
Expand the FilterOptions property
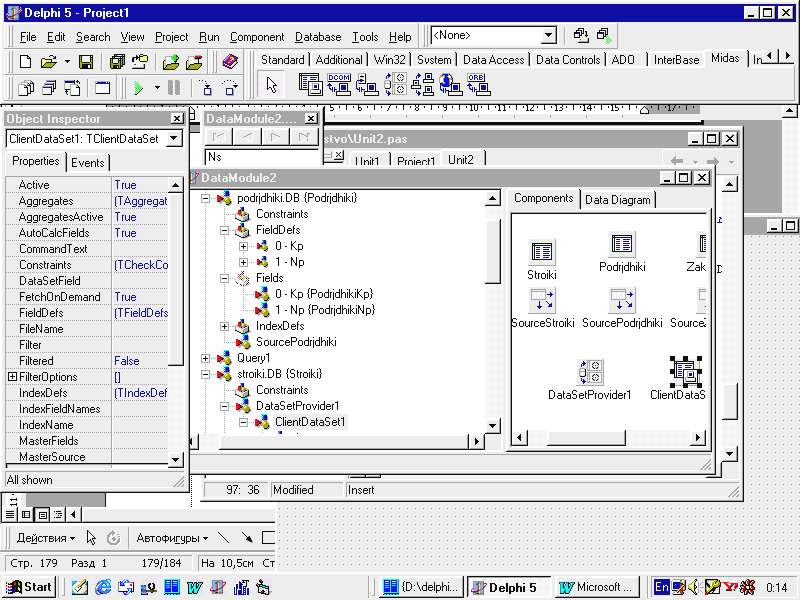tap(12, 377)
